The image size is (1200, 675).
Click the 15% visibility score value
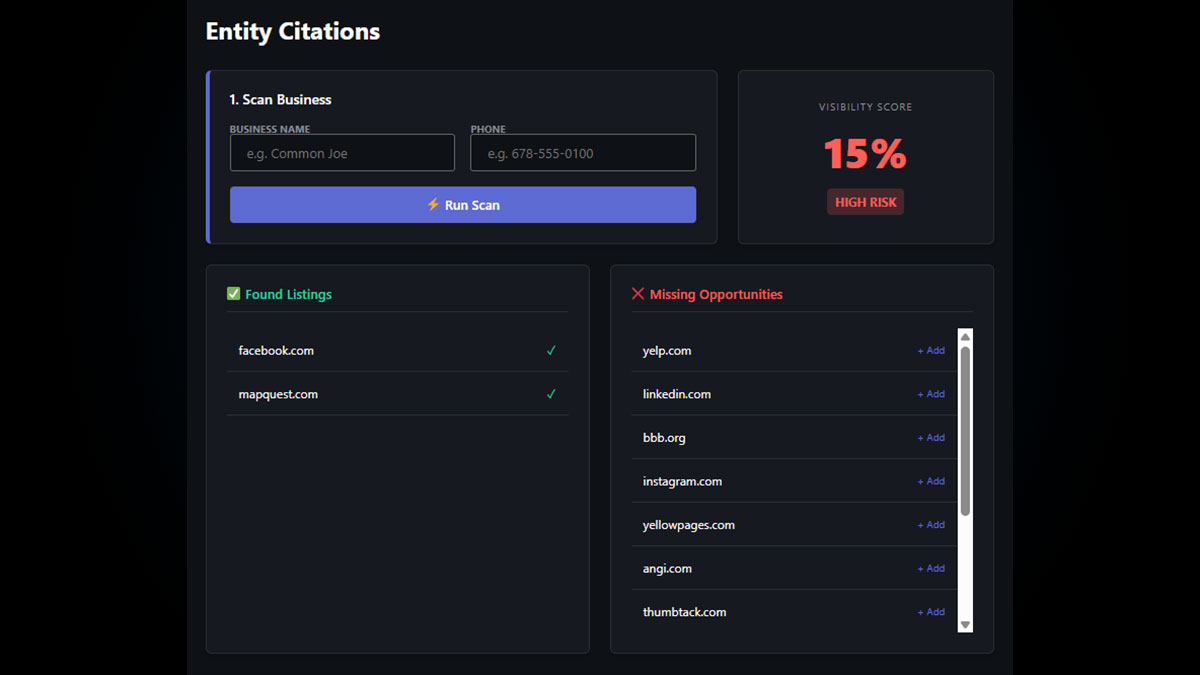tap(865, 154)
